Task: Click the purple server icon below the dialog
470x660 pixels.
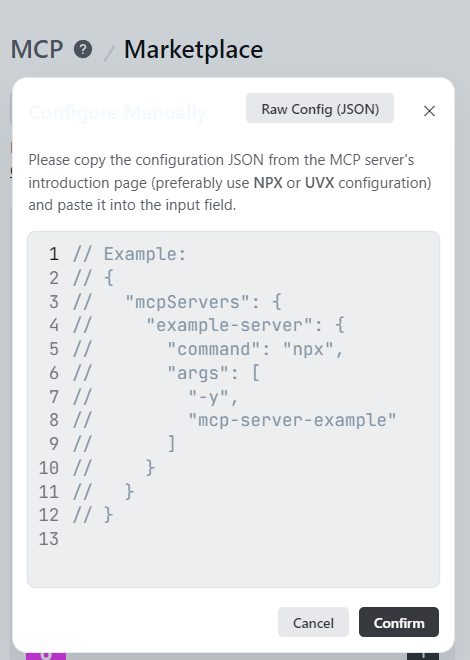Action: tap(46, 656)
